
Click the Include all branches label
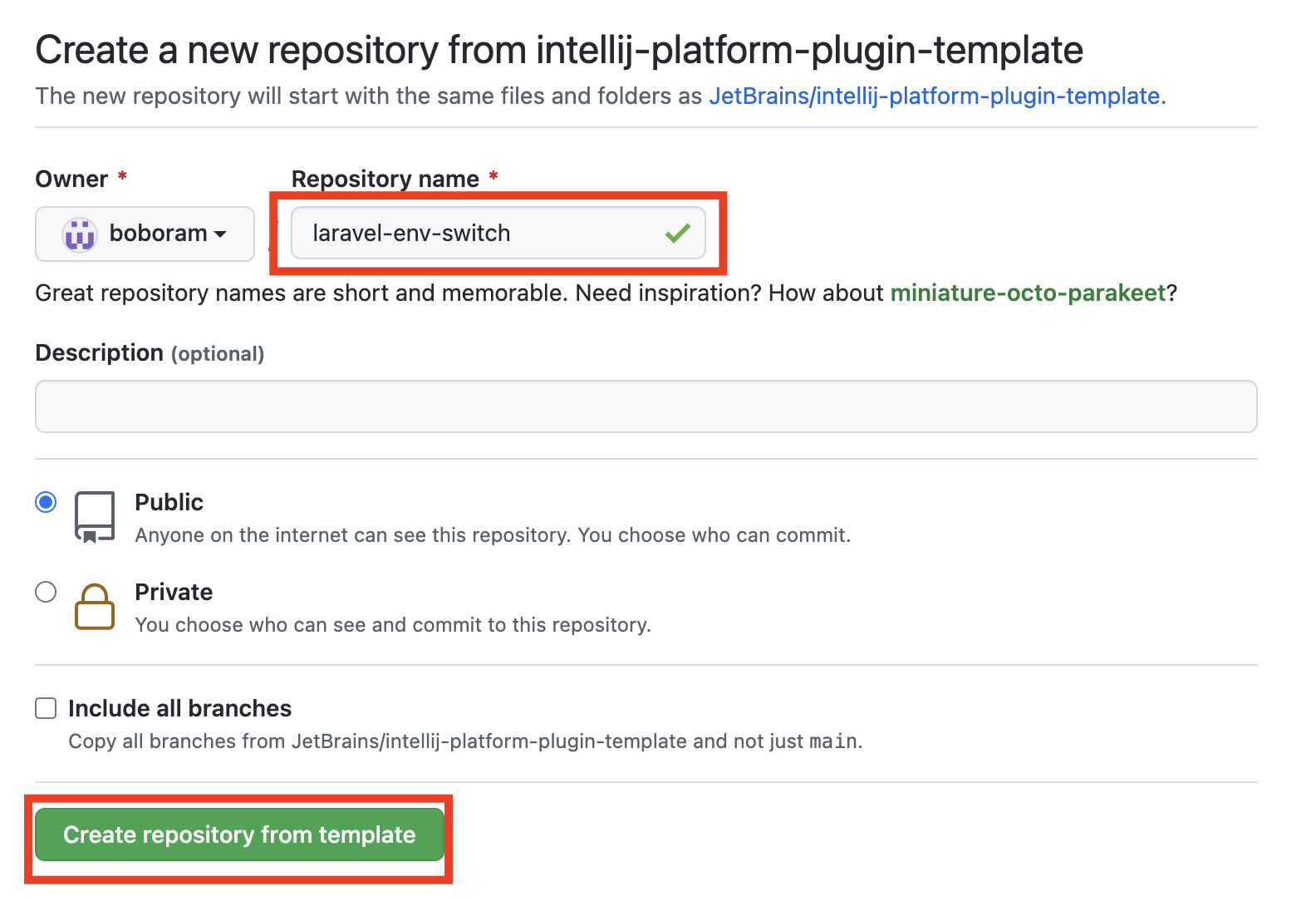click(x=179, y=708)
